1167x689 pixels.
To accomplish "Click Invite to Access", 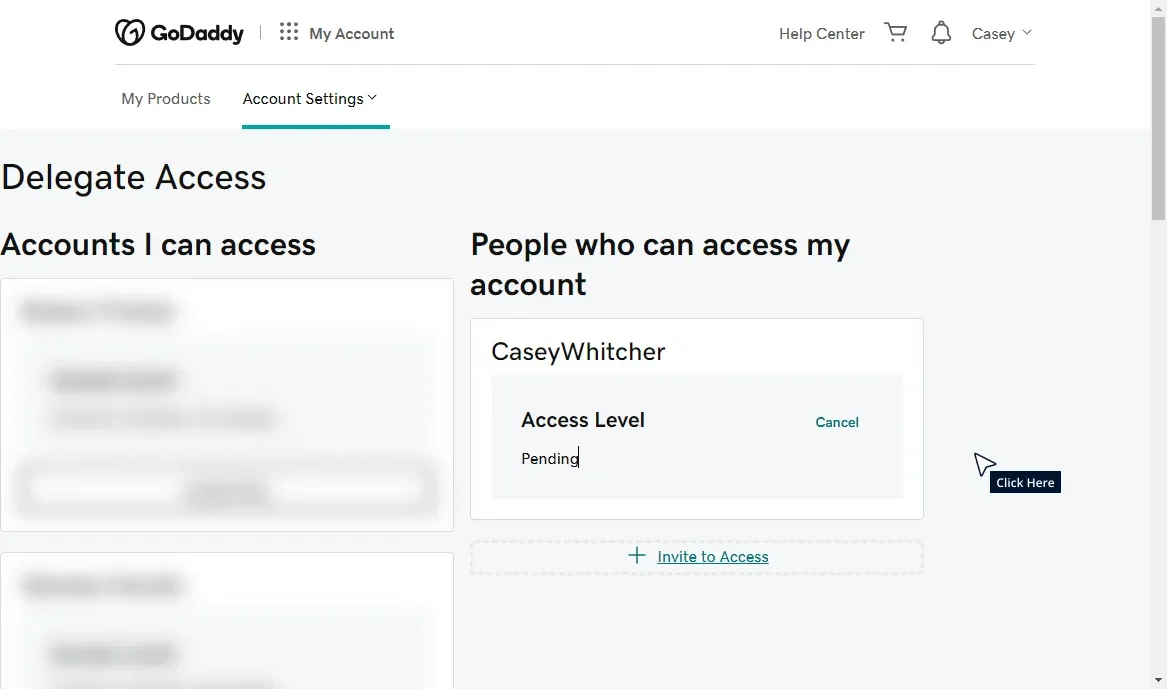I will [x=712, y=556].
